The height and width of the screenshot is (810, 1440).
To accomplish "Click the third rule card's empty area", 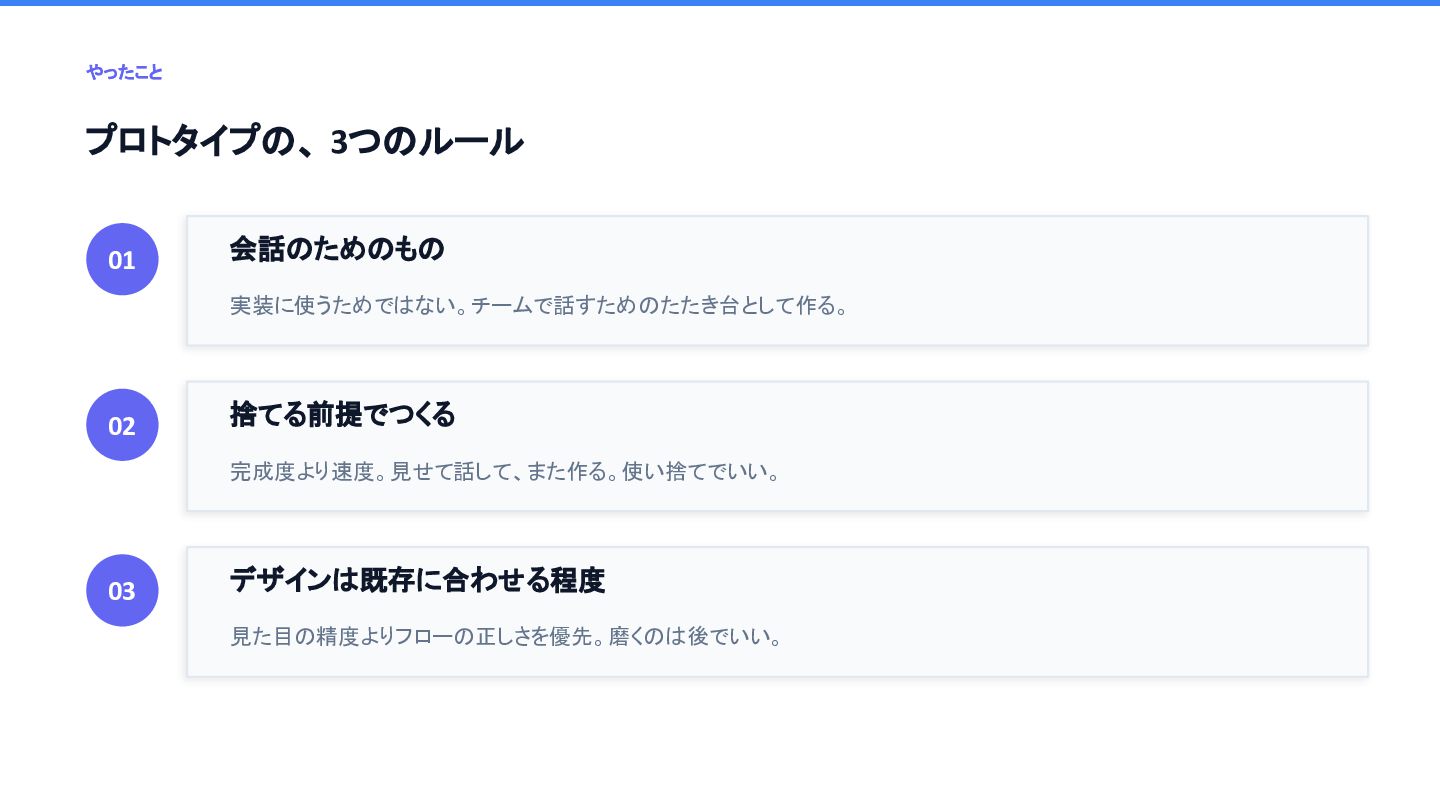I will tap(1000, 611).
